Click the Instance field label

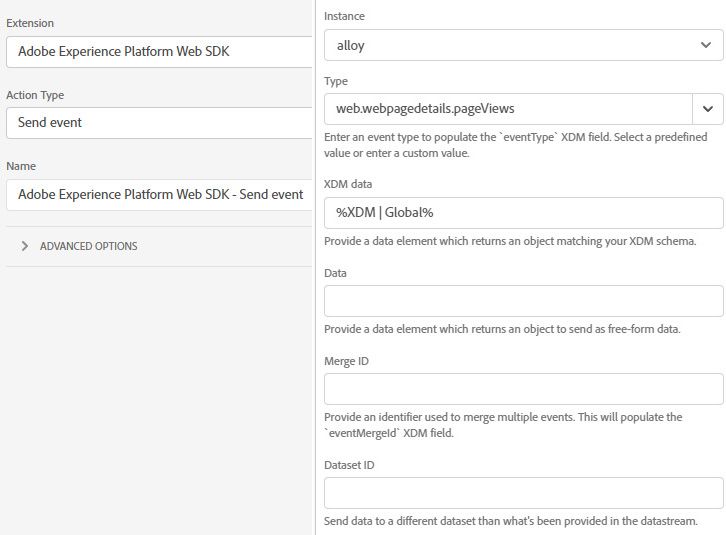coord(344,16)
